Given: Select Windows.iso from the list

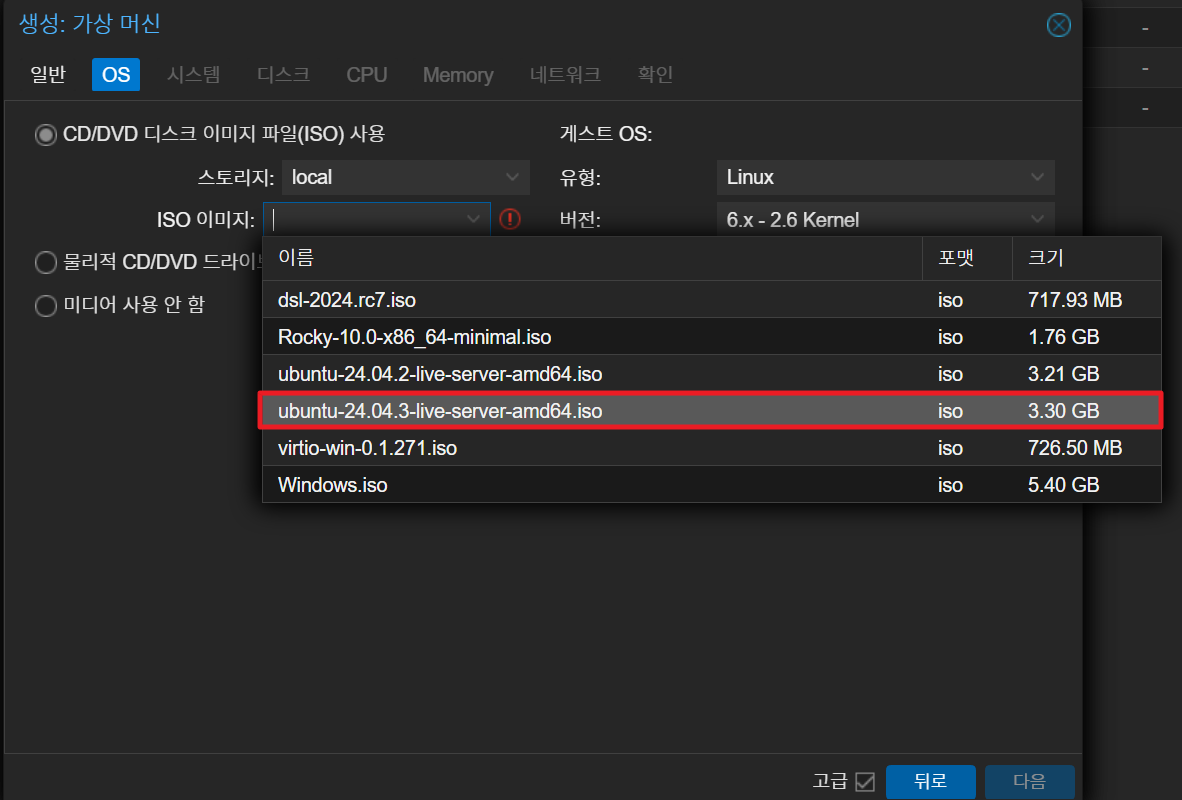Looking at the screenshot, I should tap(712, 485).
